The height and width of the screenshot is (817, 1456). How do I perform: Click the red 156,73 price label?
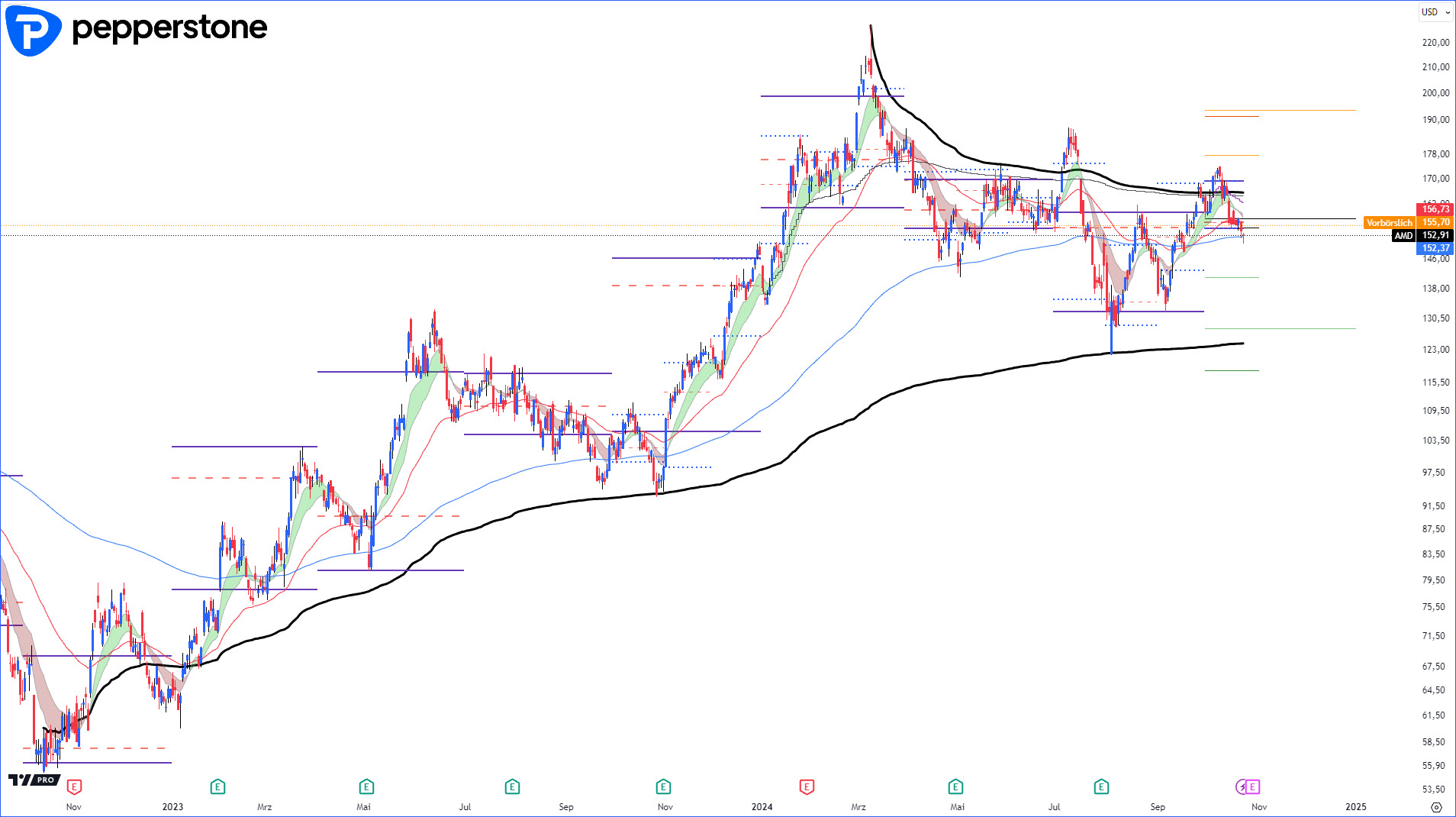1435,209
